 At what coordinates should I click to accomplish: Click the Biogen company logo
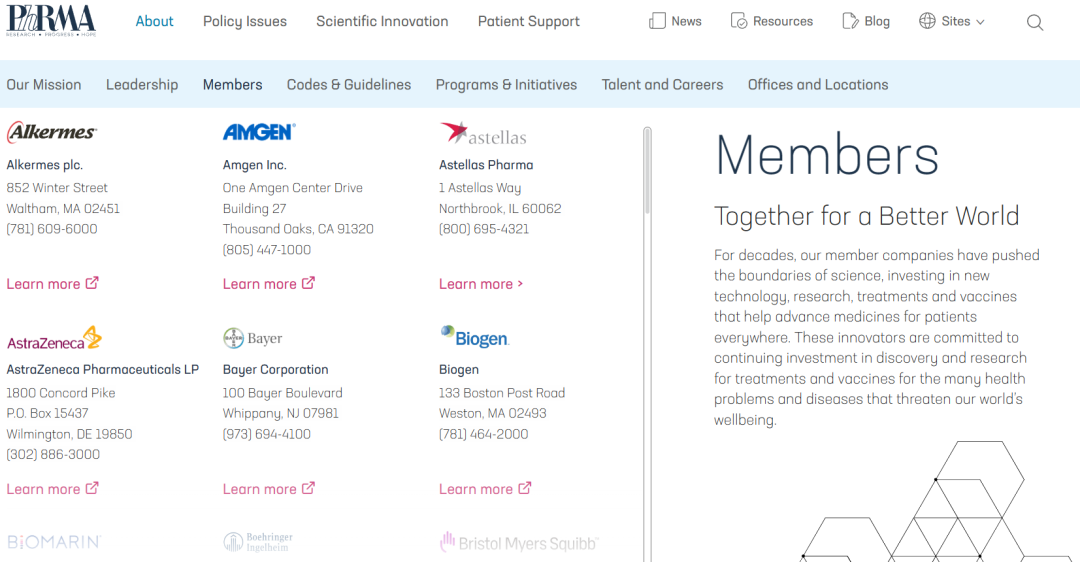tap(474, 337)
